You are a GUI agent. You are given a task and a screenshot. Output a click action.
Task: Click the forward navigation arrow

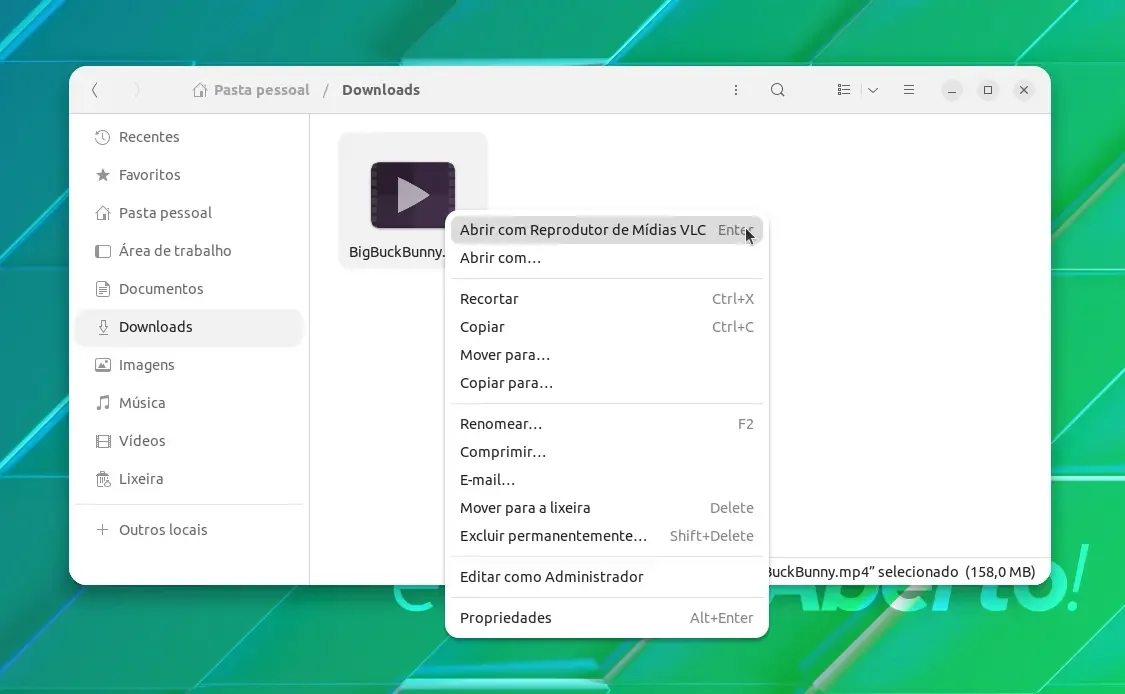click(137, 90)
